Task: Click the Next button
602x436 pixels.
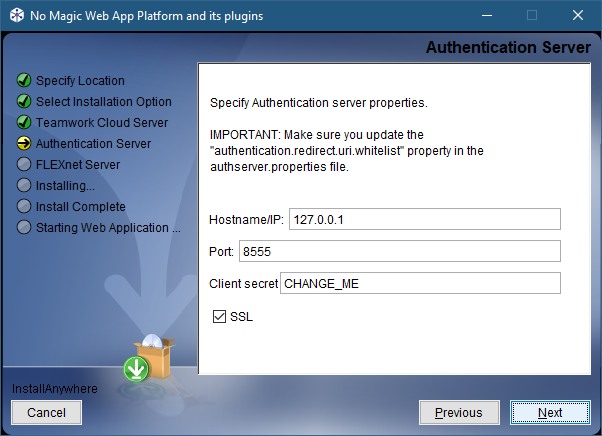Action: pyautogui.click(x=550, y=413)
